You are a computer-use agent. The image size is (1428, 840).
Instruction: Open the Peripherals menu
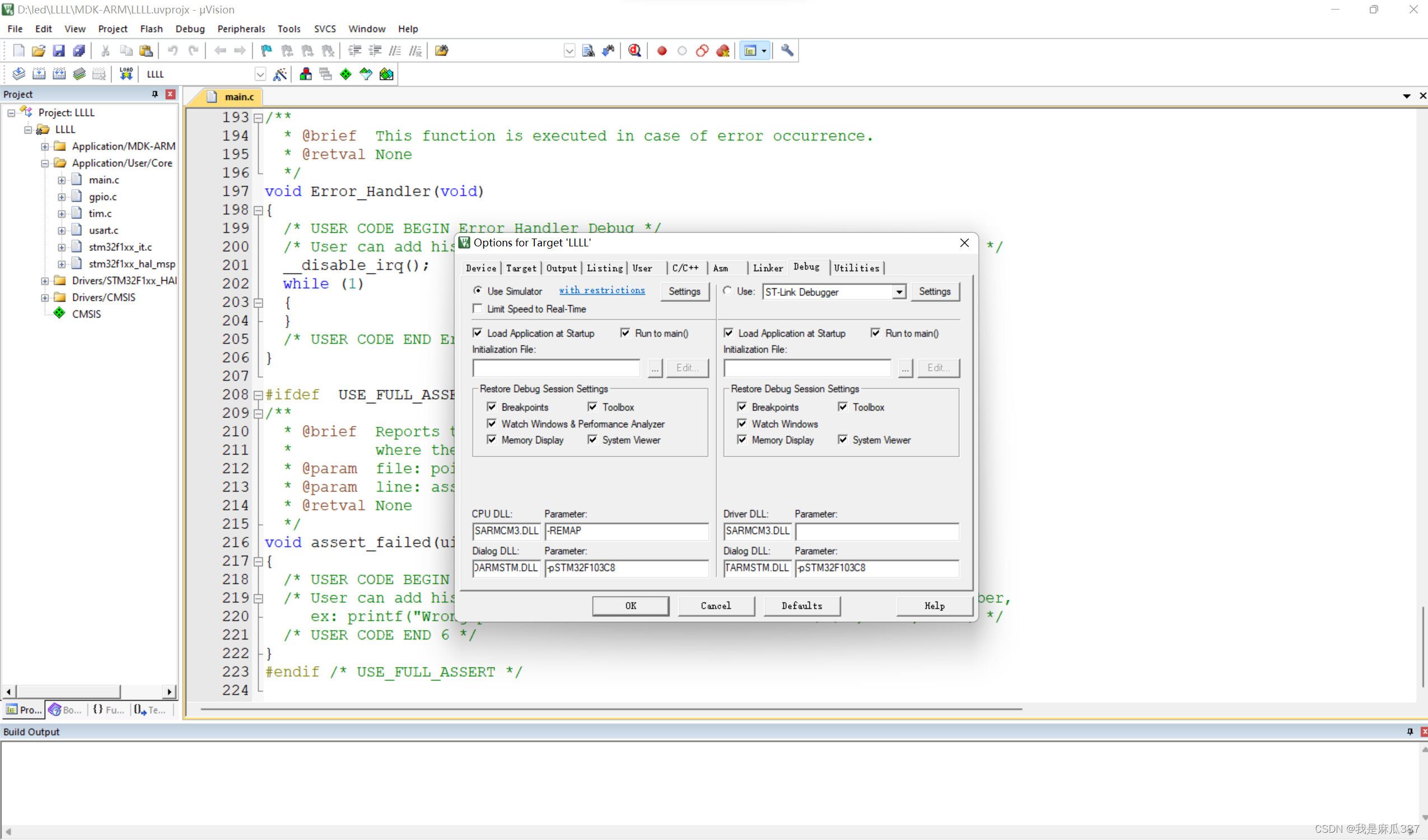click(x=241, y=29)
